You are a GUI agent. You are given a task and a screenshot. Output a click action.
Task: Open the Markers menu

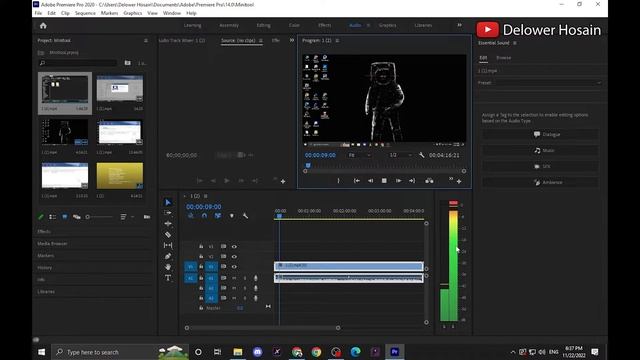point(109,13)
